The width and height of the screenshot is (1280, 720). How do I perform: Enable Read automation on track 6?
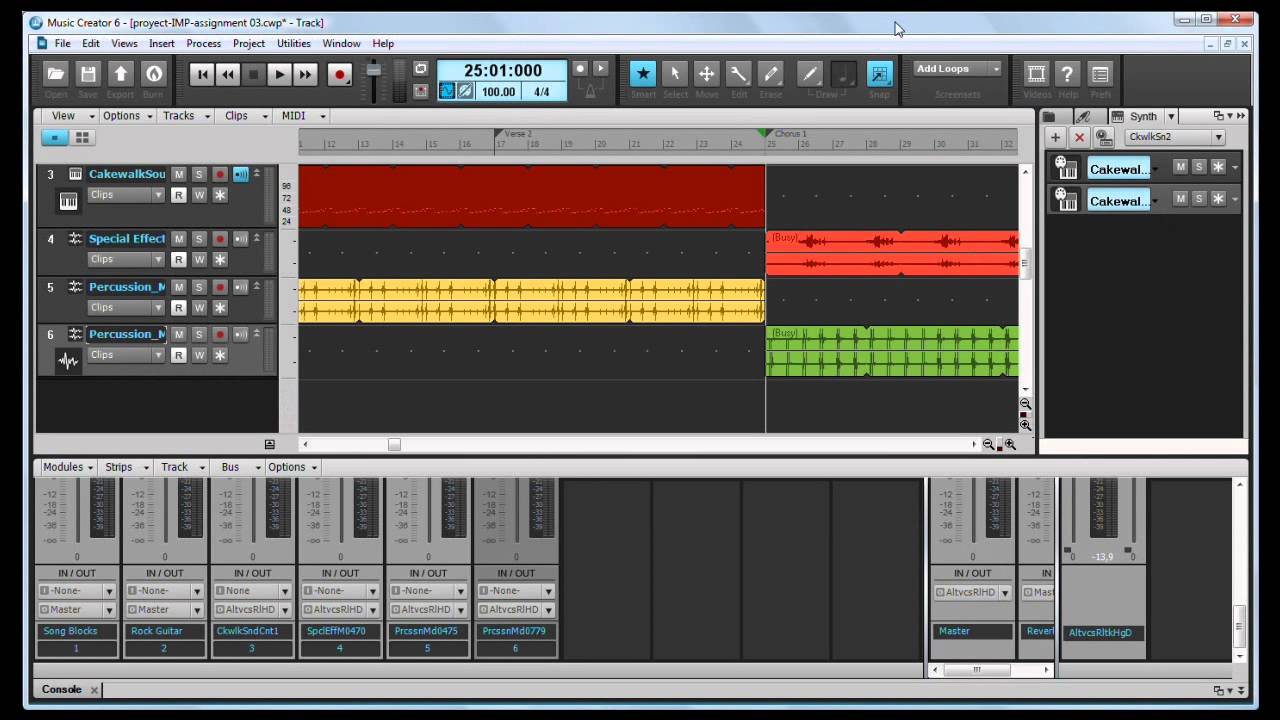pyautogui.click(x=178, y=355)
